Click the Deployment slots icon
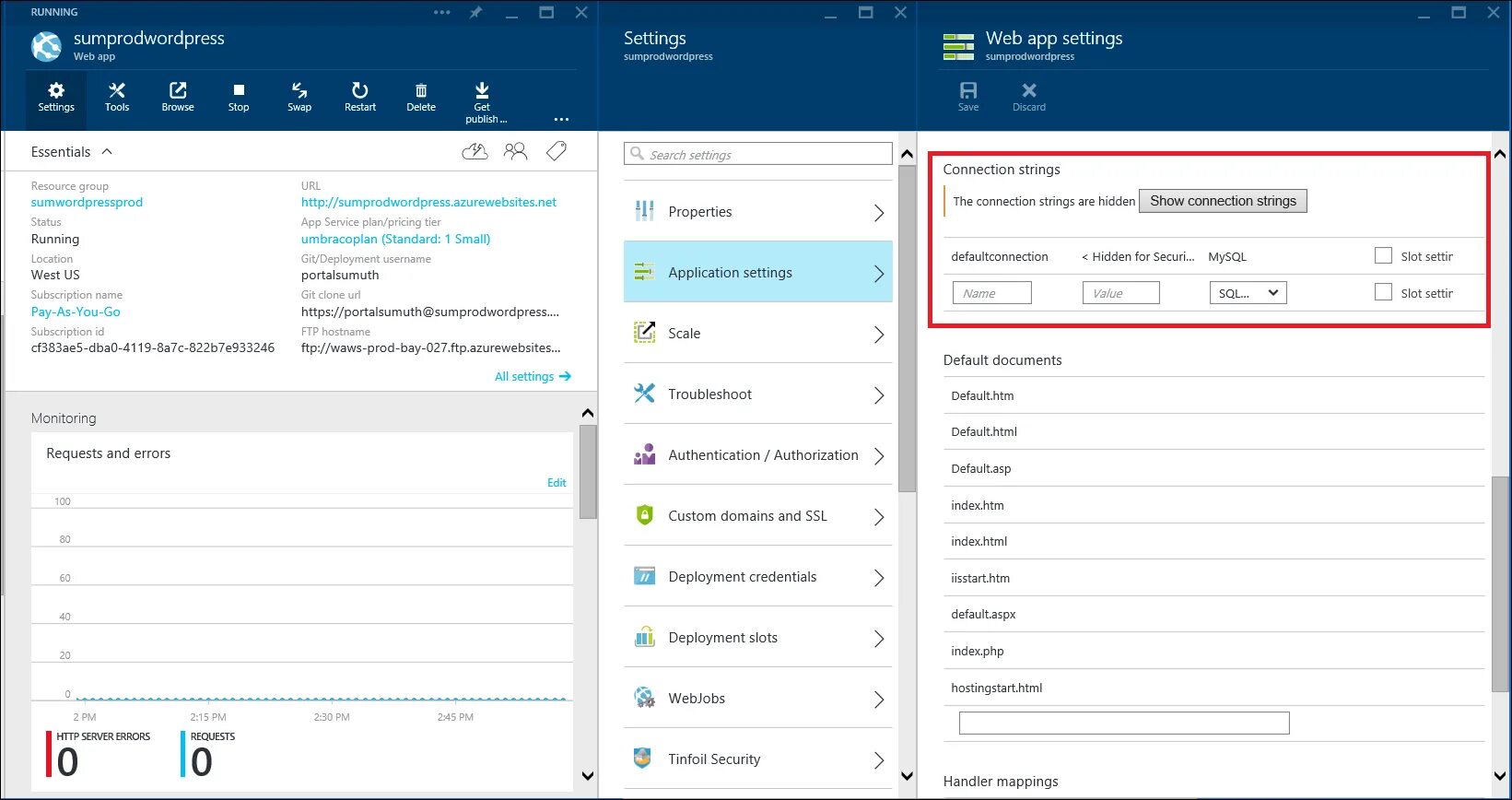Image resolution: width=1512 pixels, height=800 pixels. tap(645, 637)
